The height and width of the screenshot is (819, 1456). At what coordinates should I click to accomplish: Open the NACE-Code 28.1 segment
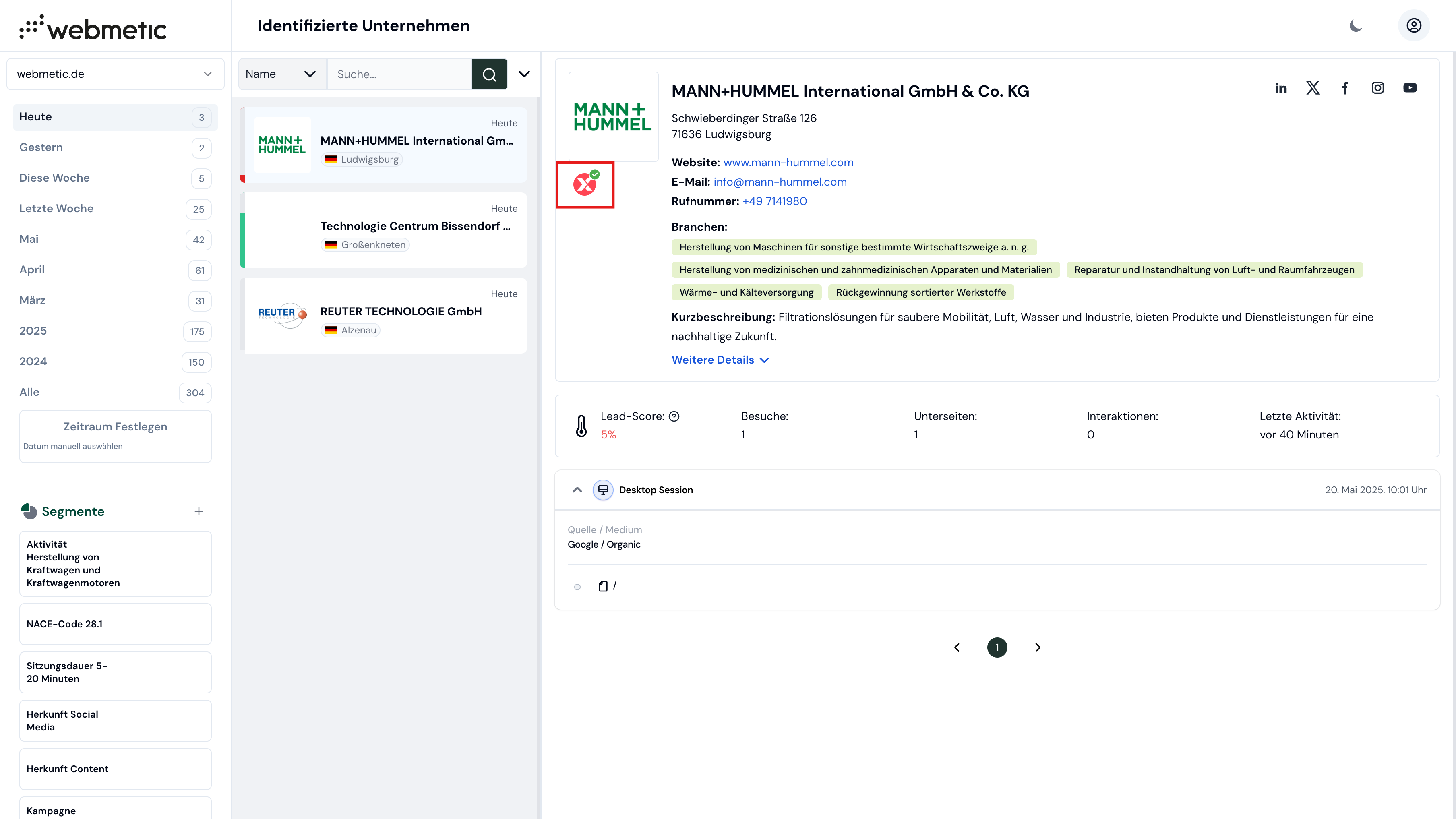[x=115, y=624]
